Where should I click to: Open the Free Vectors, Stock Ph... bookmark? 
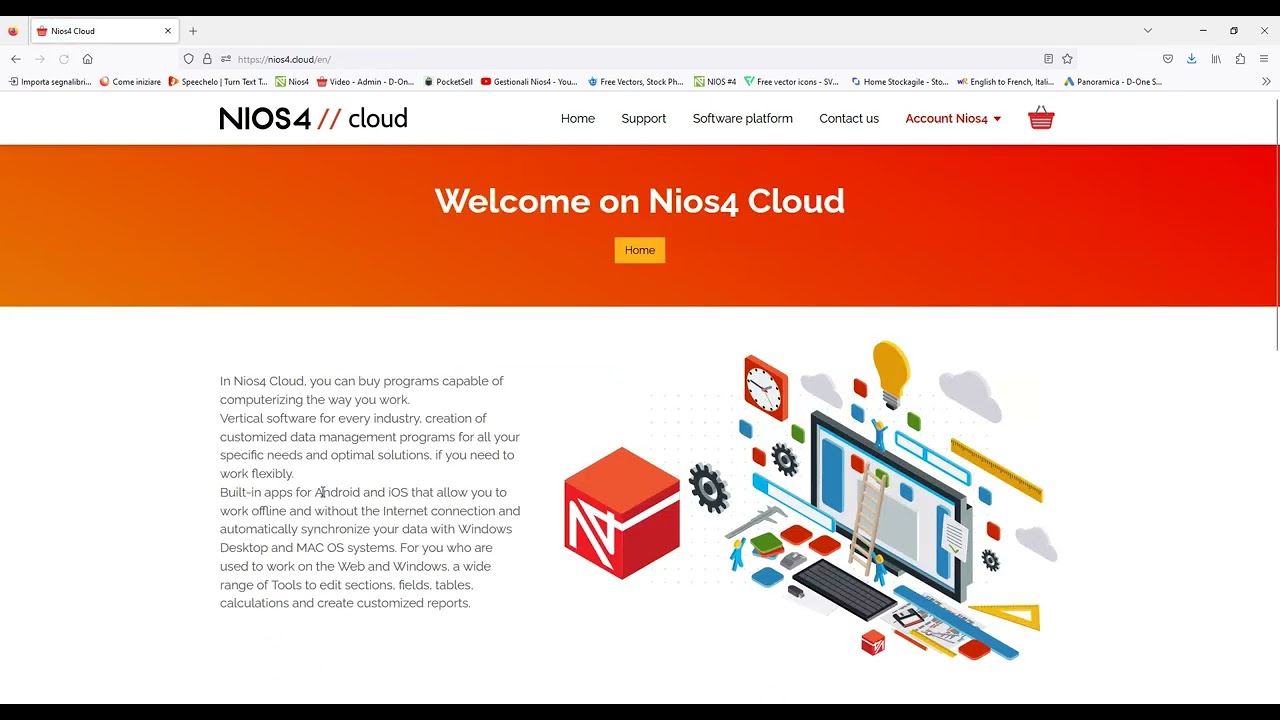635,82
